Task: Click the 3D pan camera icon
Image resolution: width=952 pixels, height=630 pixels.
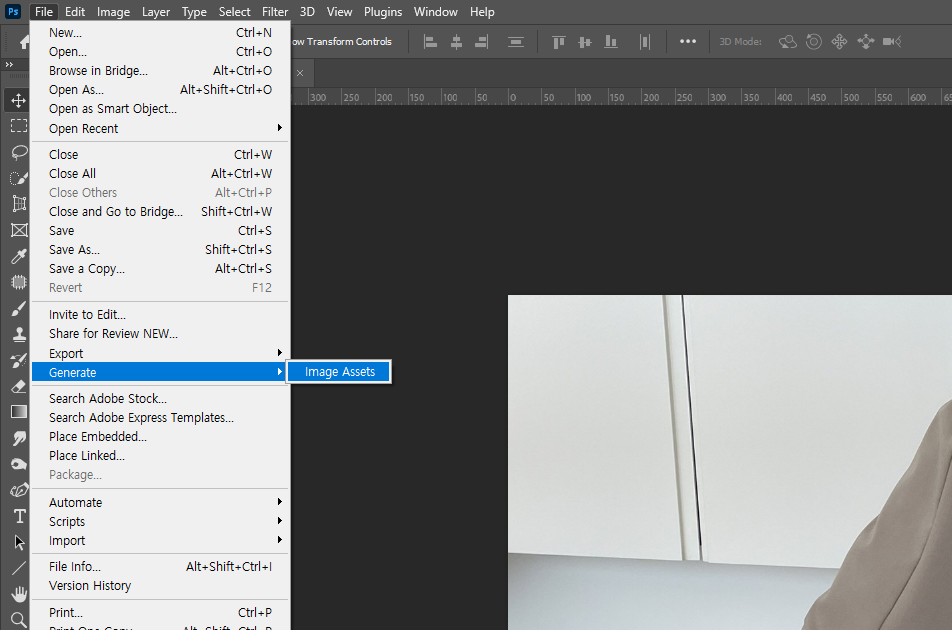Action: tap(839, 42)
